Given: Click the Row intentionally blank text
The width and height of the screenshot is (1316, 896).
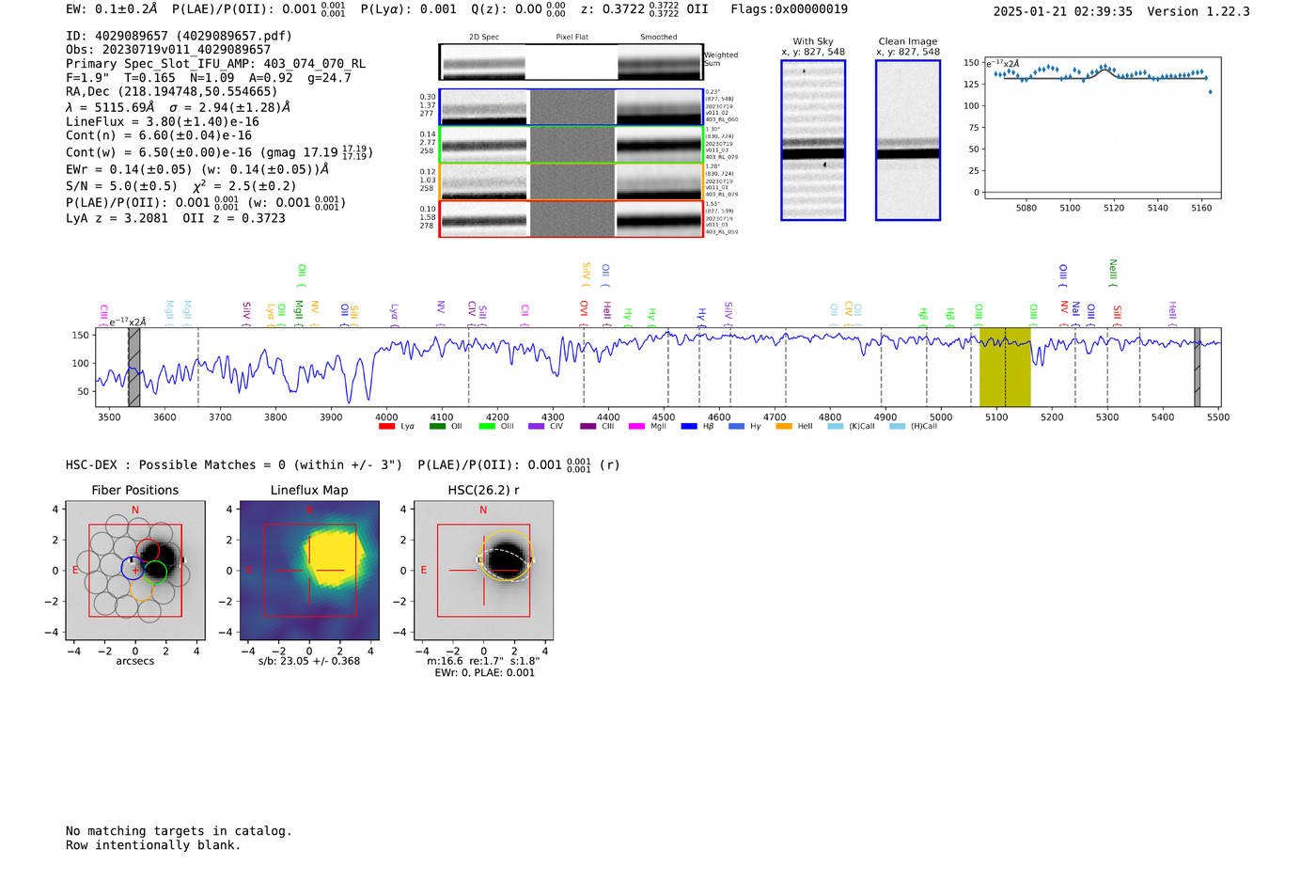Looking at the screenshot, I should 153,845.
